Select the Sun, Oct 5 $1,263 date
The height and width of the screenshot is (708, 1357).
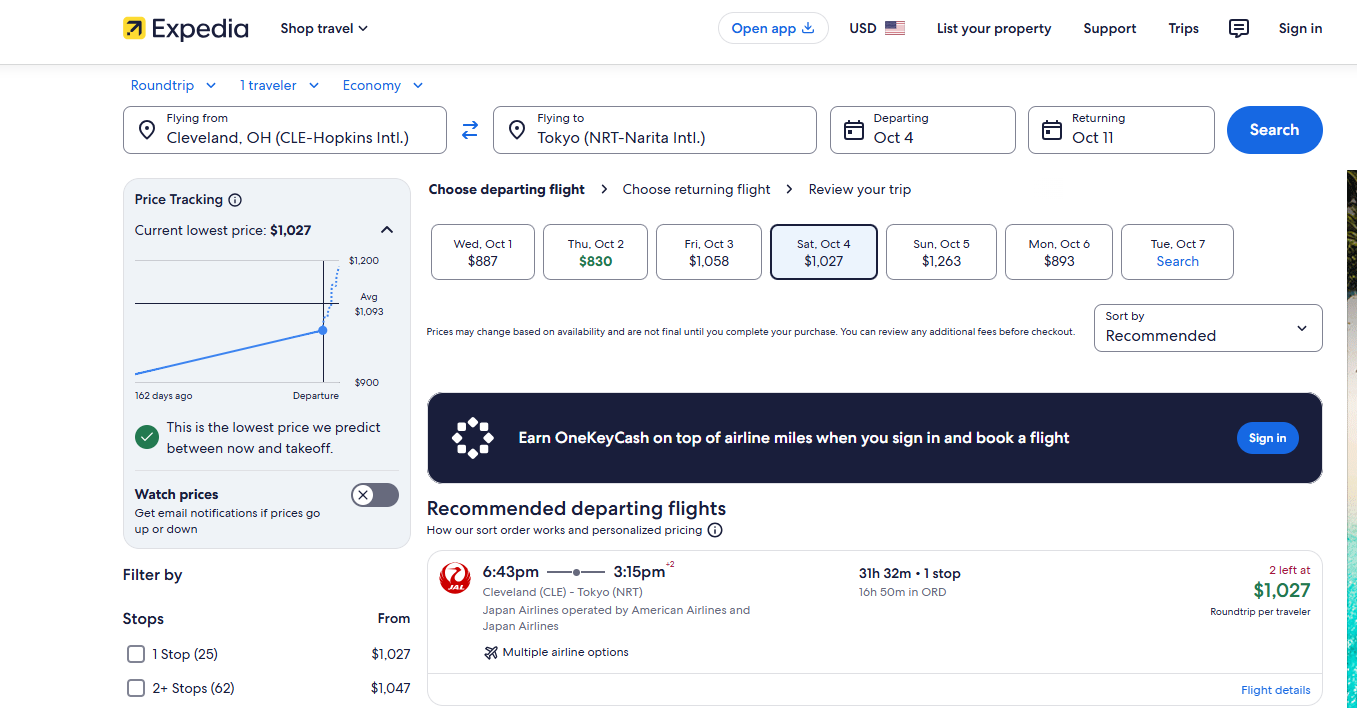941,252
